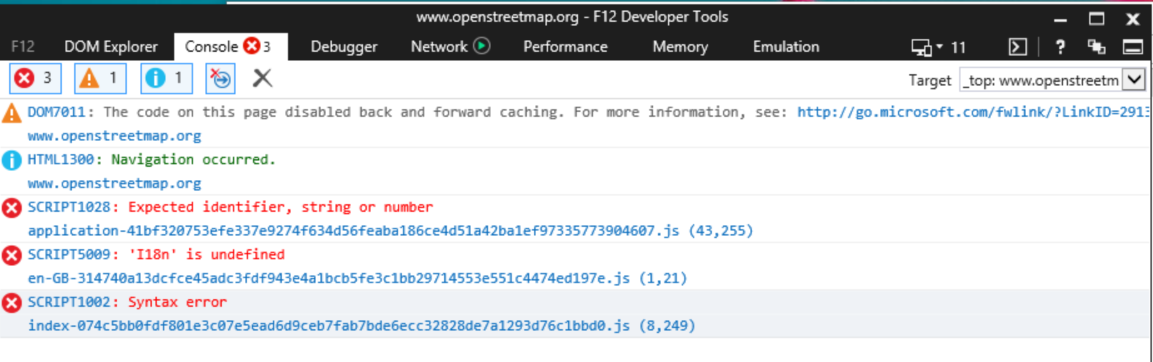
Task: Click the clear on navigate icon
Action: [x=221, y=79]
